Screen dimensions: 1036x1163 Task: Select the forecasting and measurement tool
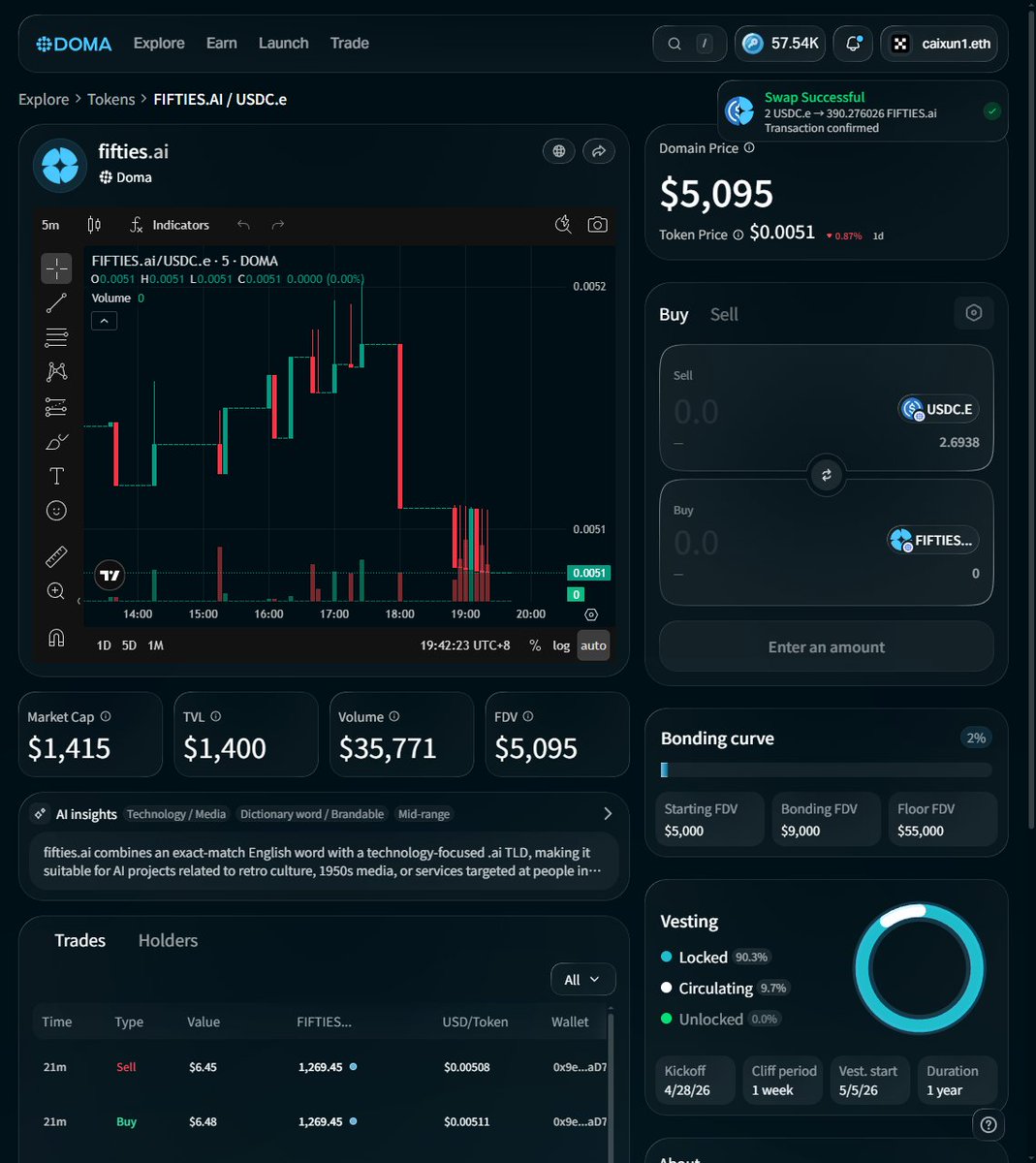[x=56, y=407]
